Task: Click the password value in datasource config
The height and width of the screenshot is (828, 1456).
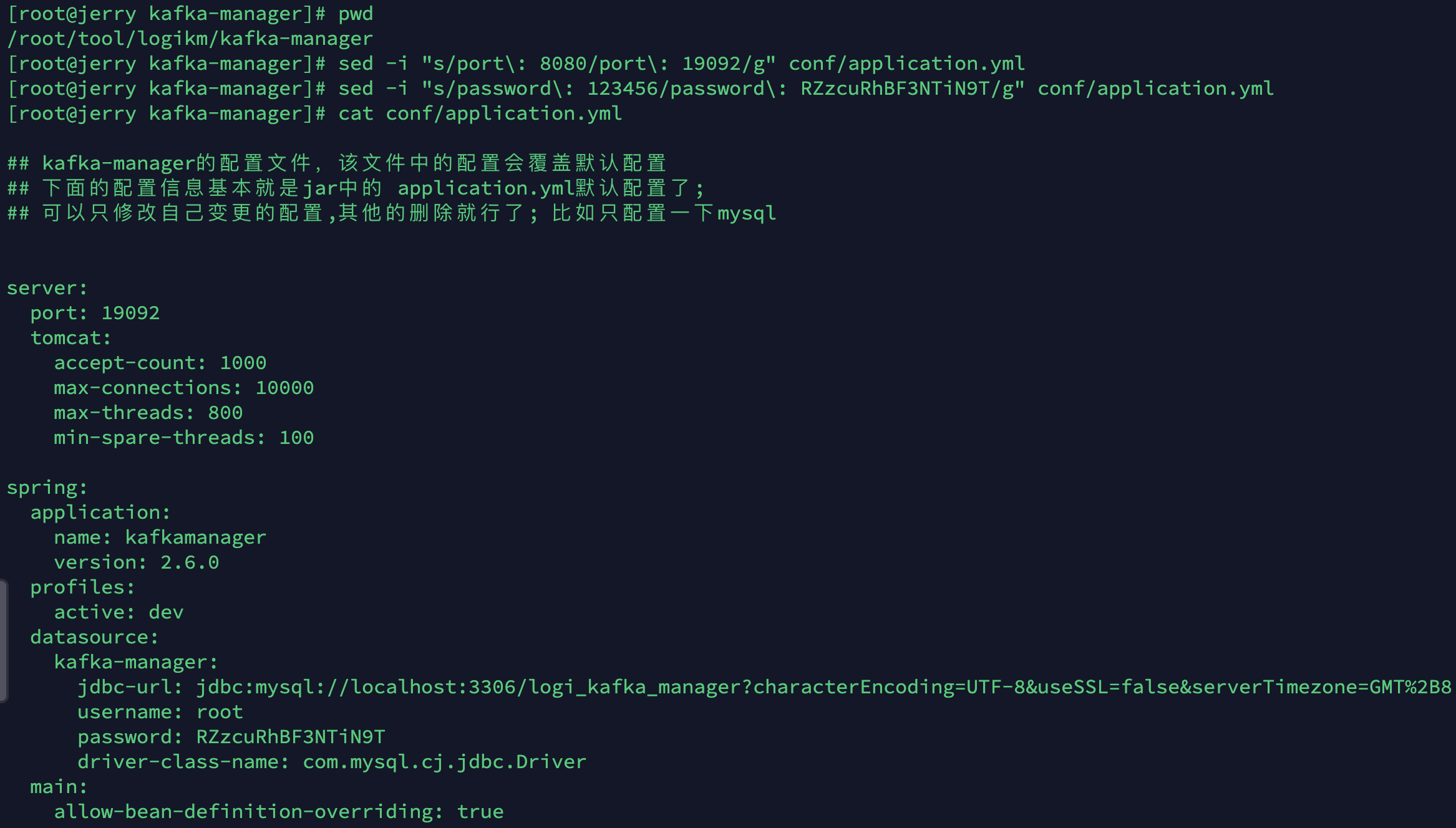Action: click(291, 737)
